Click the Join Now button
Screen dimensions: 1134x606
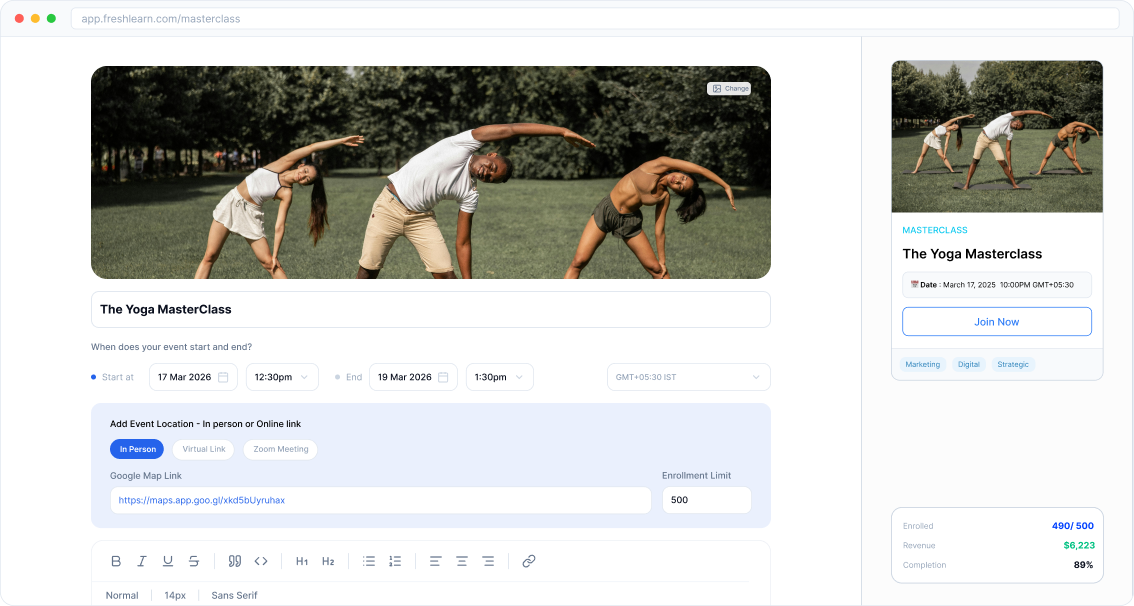[x=996, y=322]
